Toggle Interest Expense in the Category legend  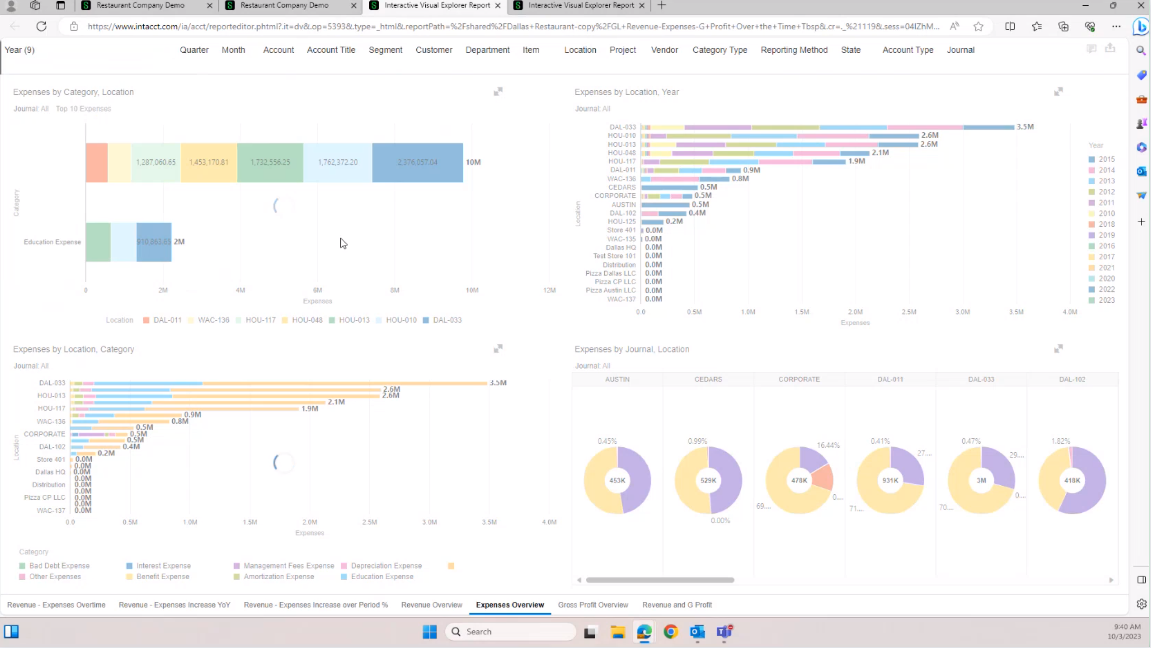(x=160, y=565)
